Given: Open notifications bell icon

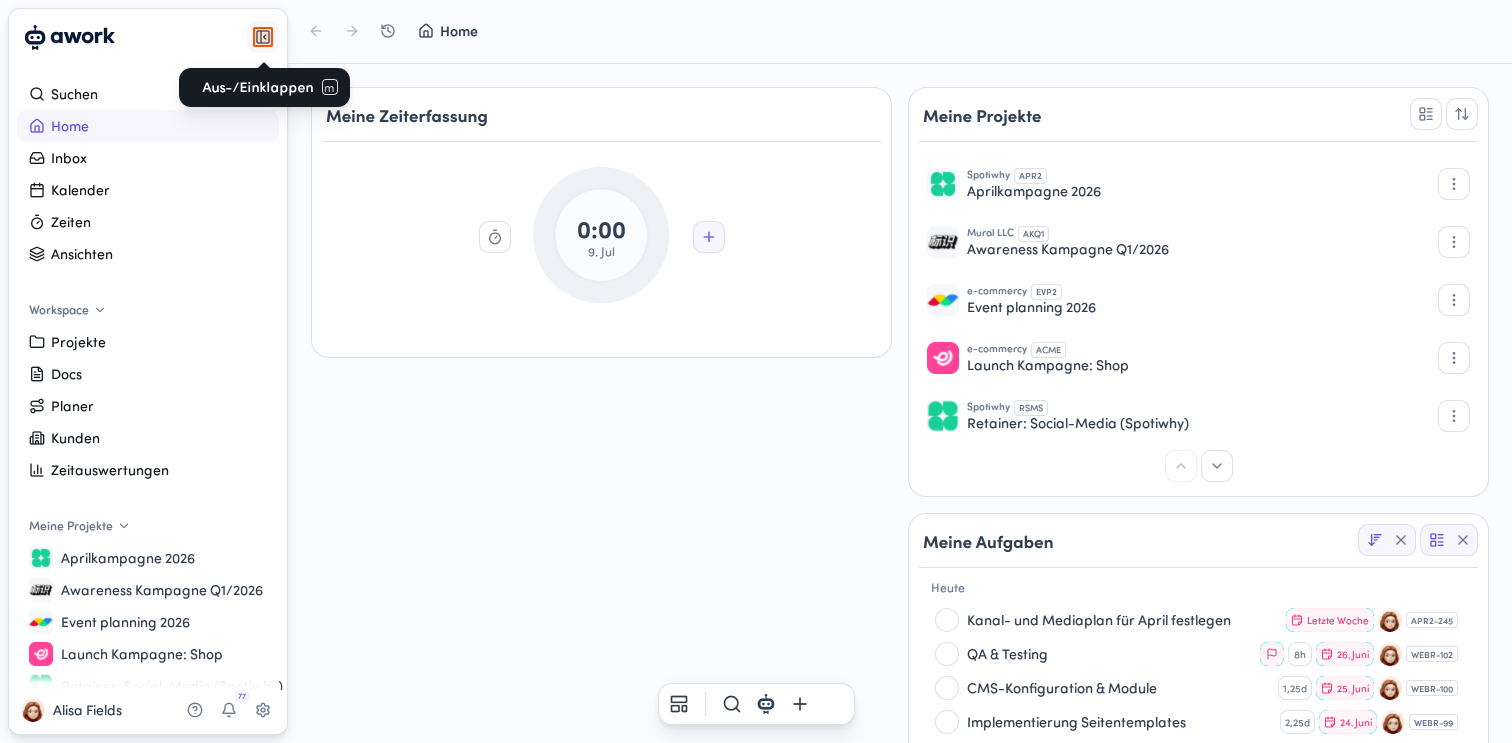Looking at the screenshot, I should tap(229, 710).
